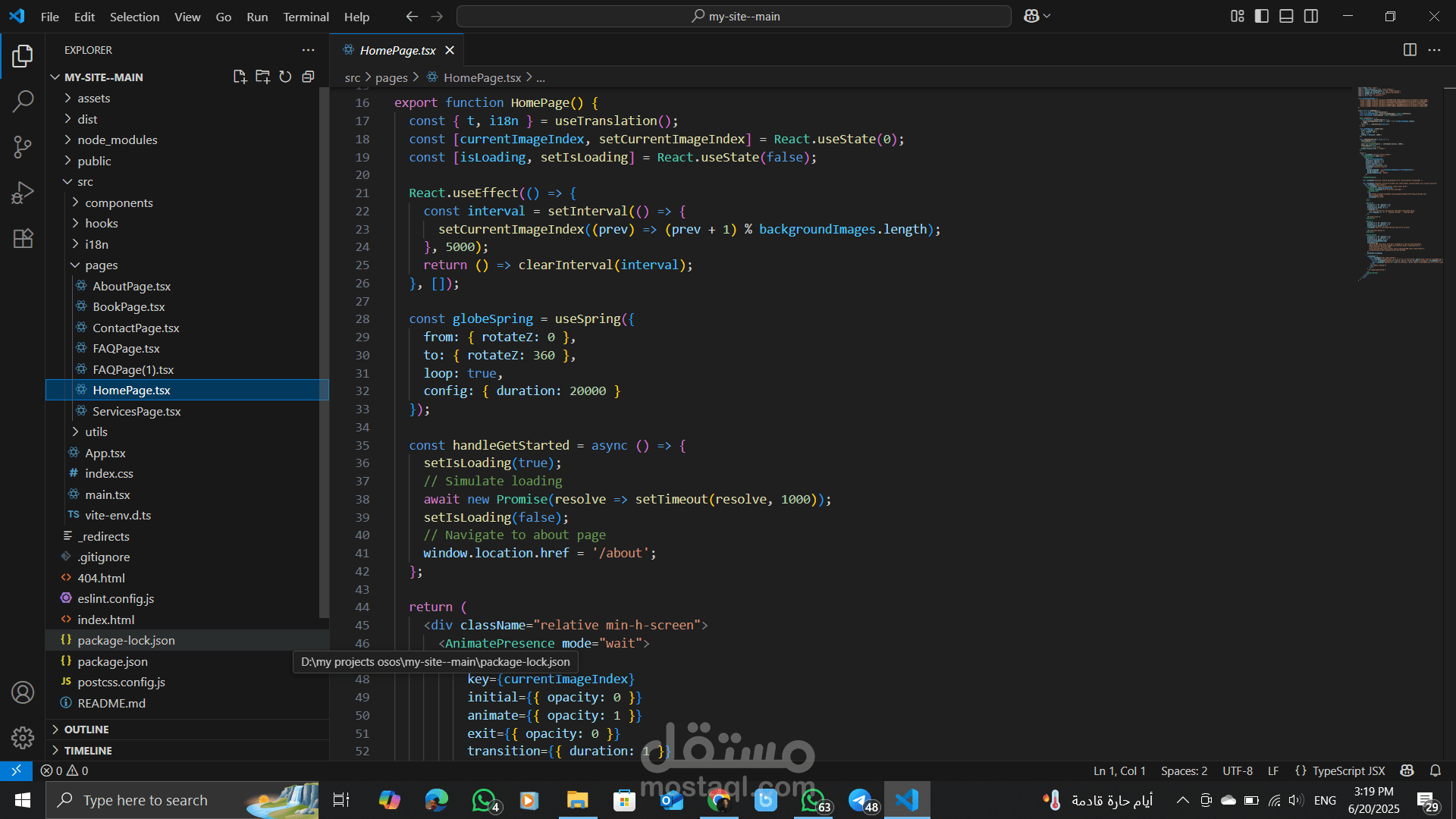Viewport: 1456px width, 819px height.
Task: Open the File menu
Action: (49, 17)
